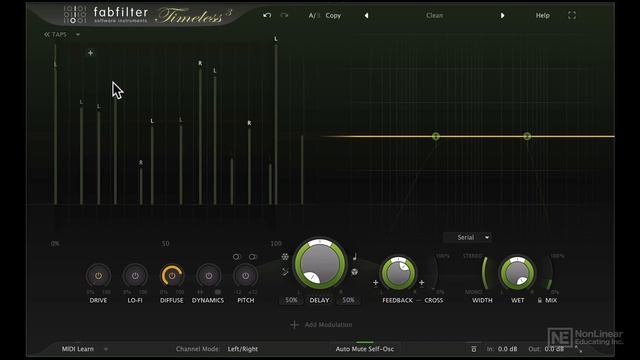Click the stereo Width slider arc
This screenshot has width=640, height=360.
(484, 273)
